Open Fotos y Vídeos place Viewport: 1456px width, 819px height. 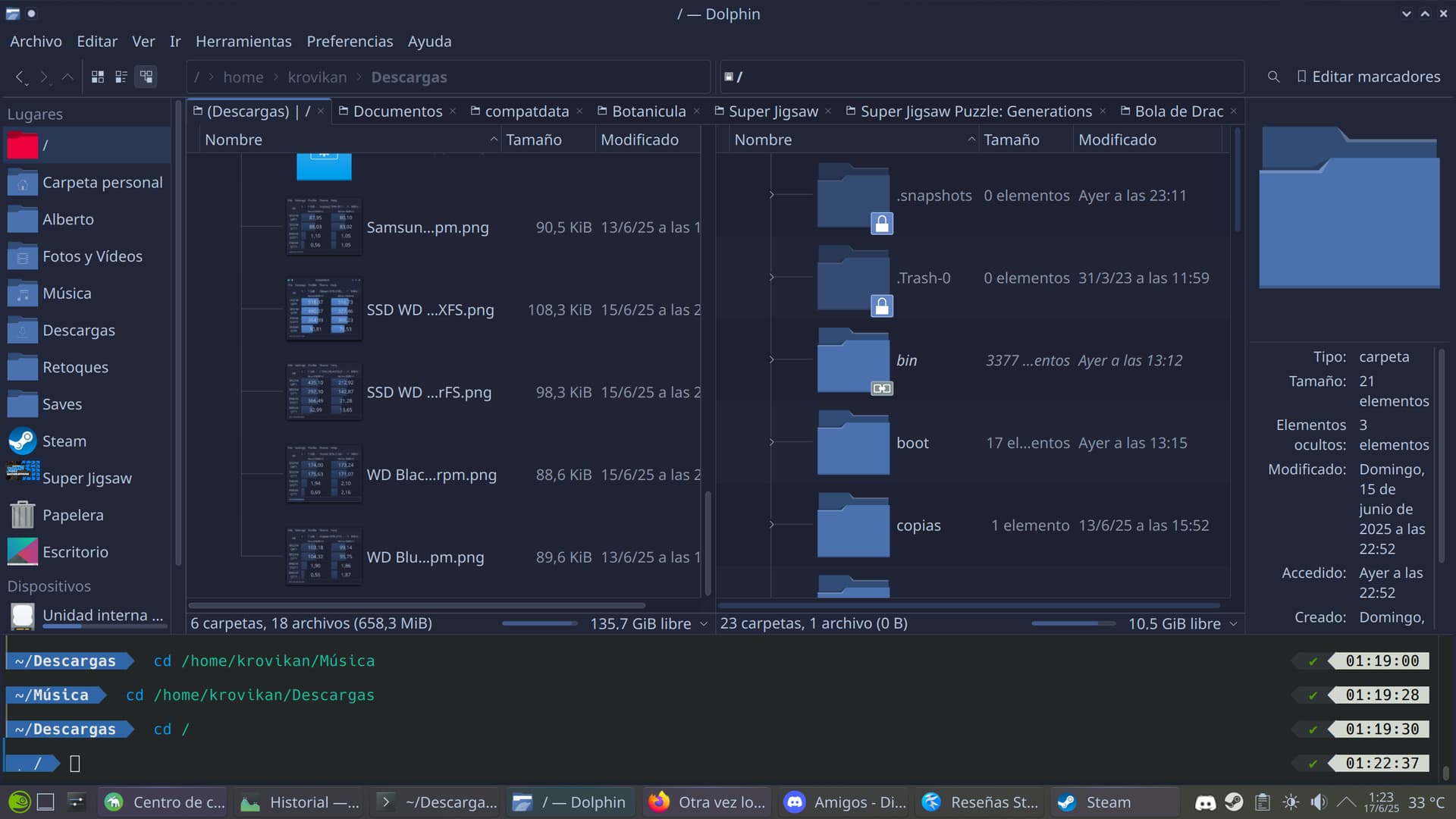[87, 256]
